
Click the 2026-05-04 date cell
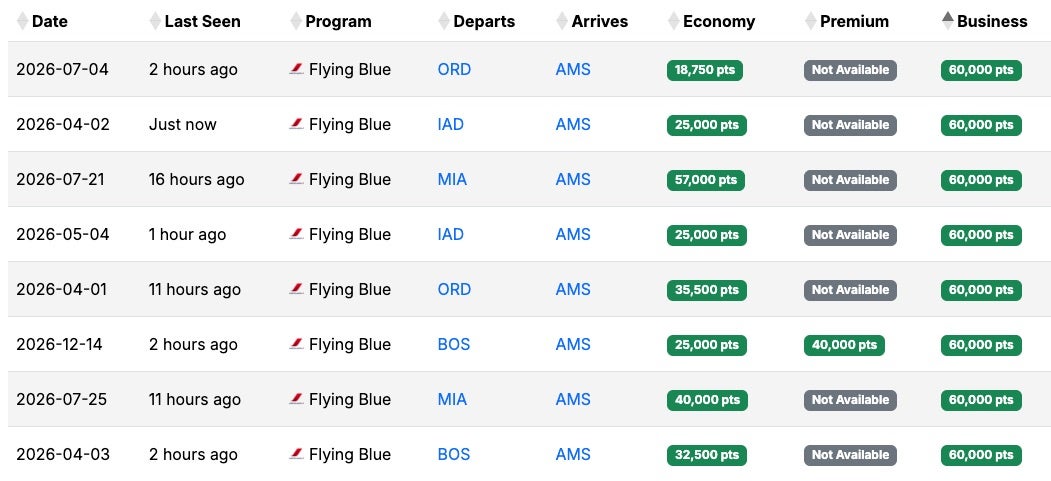pos(63,235)
